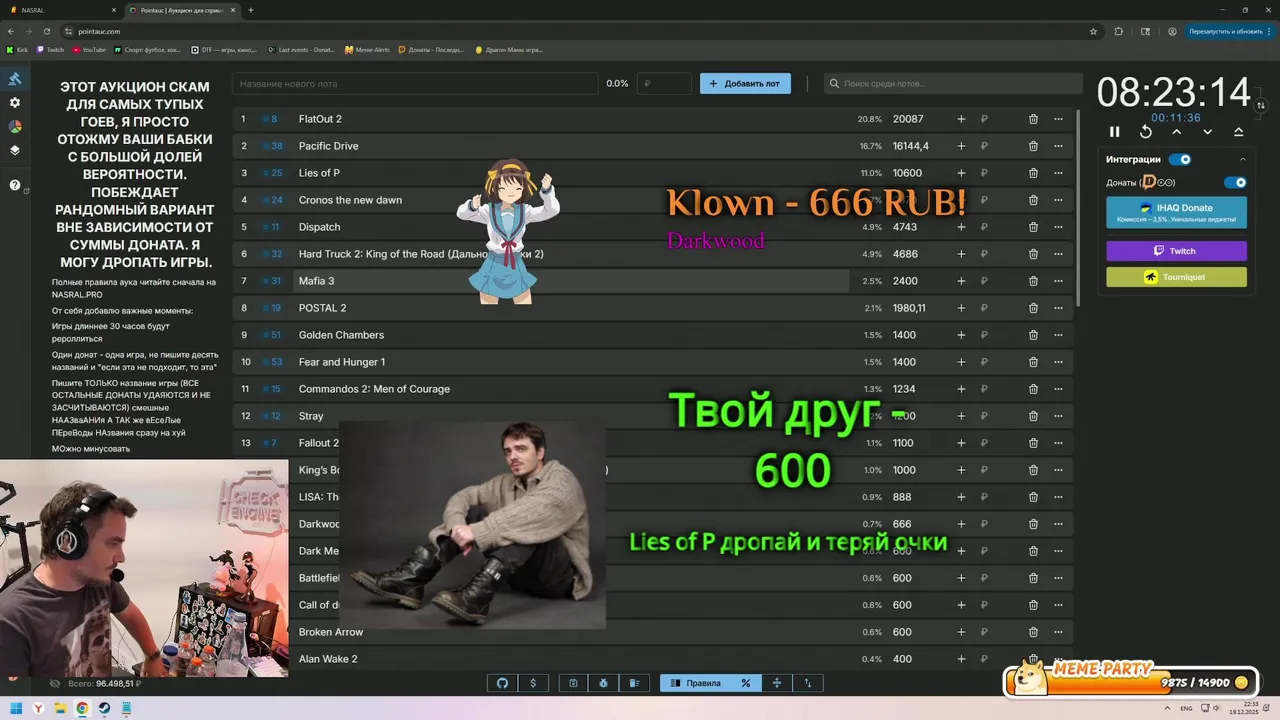
Task: Click the swap arrows beside the timer
Action: coord(1261,105)
